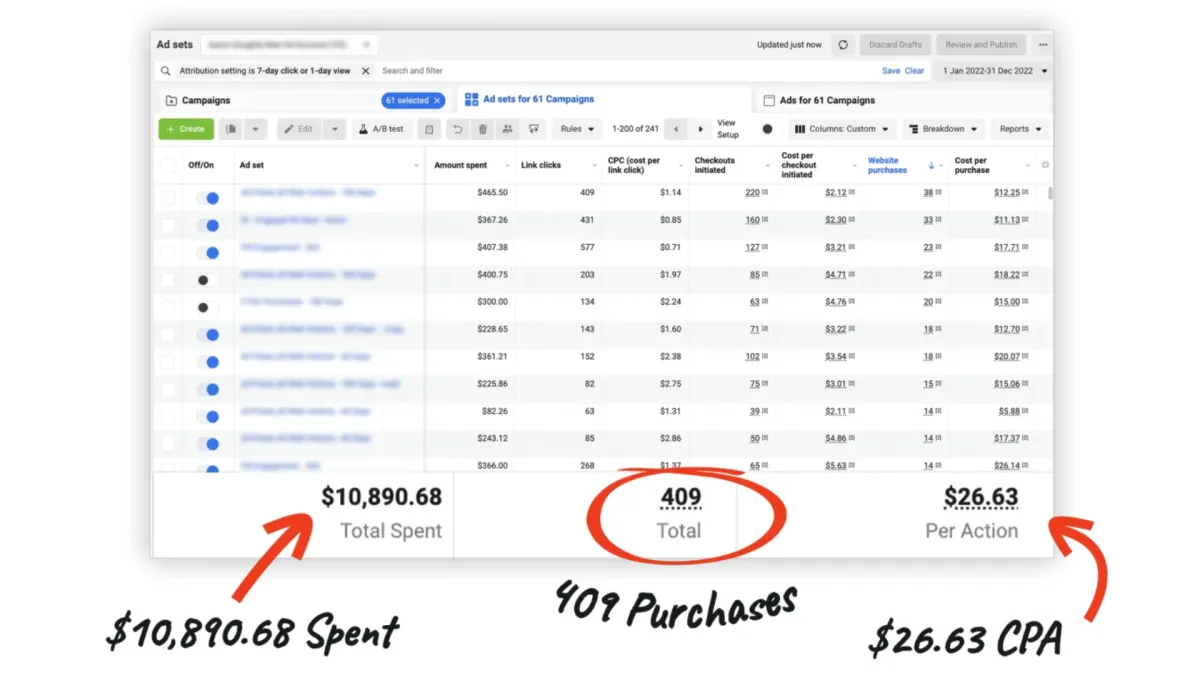This screenshot has height=675, width=1200.
Task: Click the Link clicks column header
Action: click(541, 165)
